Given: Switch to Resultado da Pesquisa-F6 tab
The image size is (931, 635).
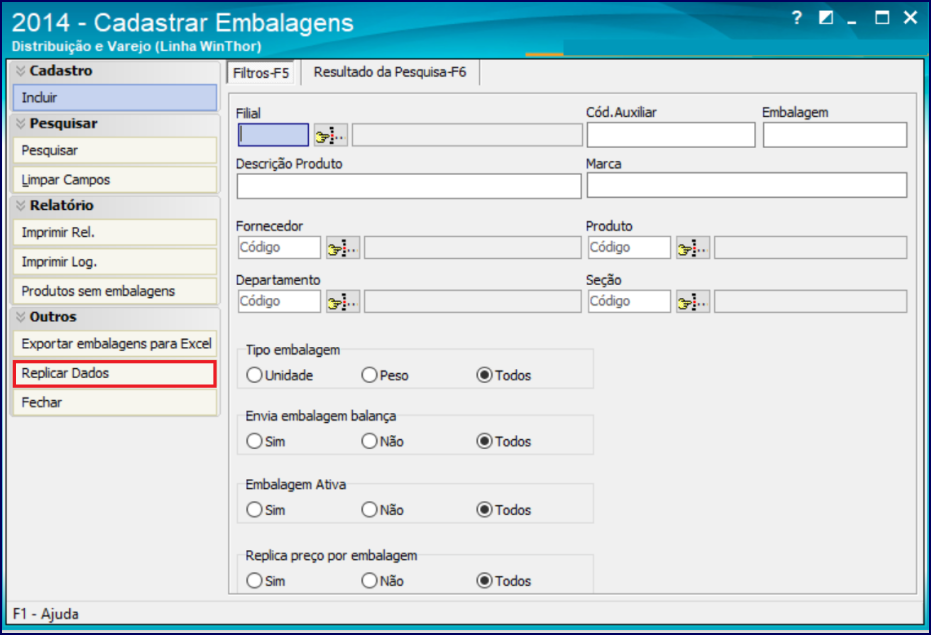Looking at the screenshot, I should 390,72.
